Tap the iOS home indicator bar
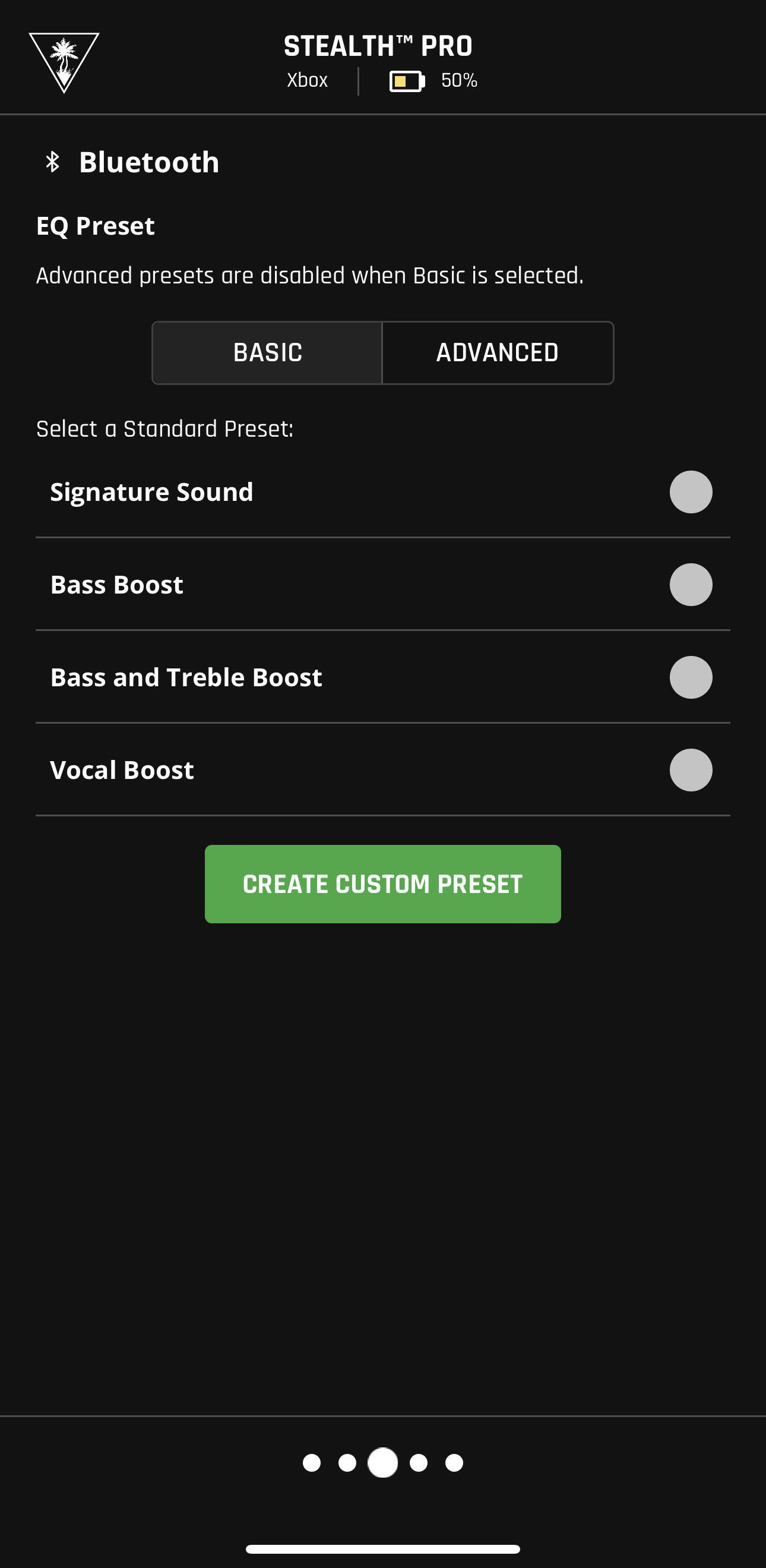Screen dimensions: 766x1568 (382, 1548)
